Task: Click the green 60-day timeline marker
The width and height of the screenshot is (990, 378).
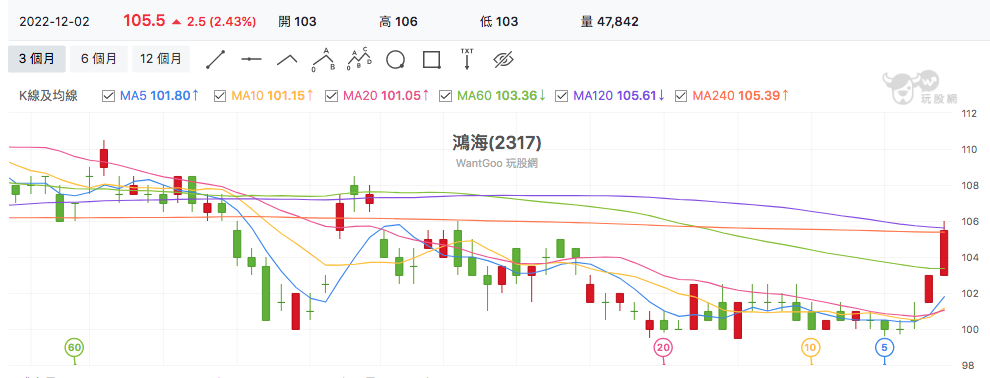Action: (x=75, y=347)
